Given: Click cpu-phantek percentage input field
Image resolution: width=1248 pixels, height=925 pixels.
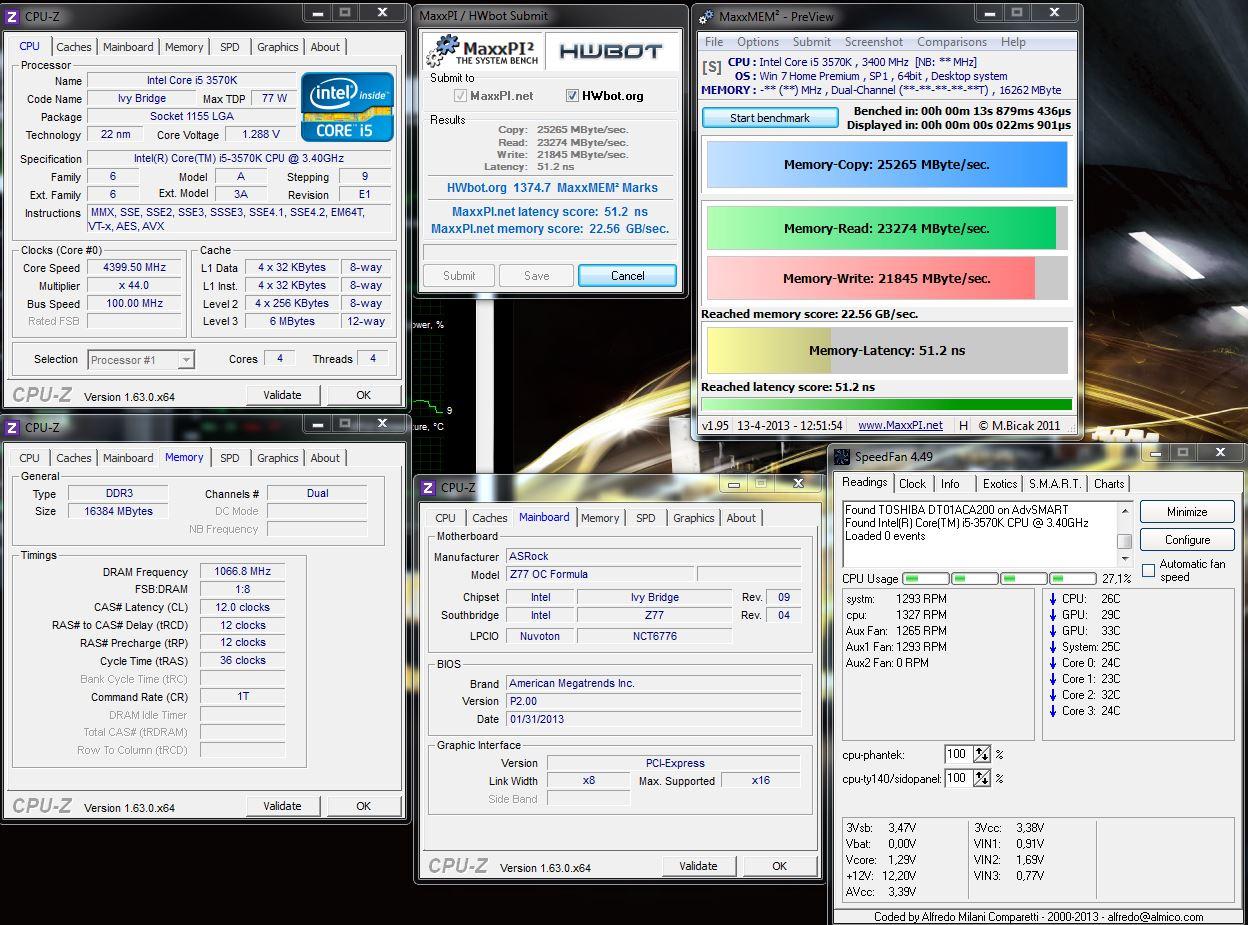Looking at the screenshot, I should tap(958, 754).
